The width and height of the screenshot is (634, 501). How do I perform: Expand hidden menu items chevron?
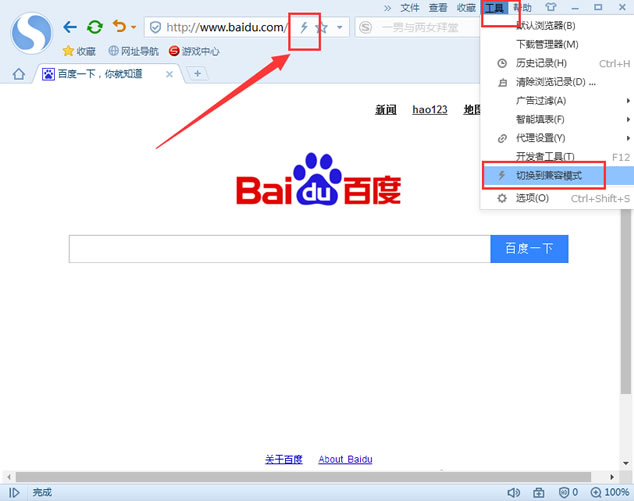(x=387, y=8)
